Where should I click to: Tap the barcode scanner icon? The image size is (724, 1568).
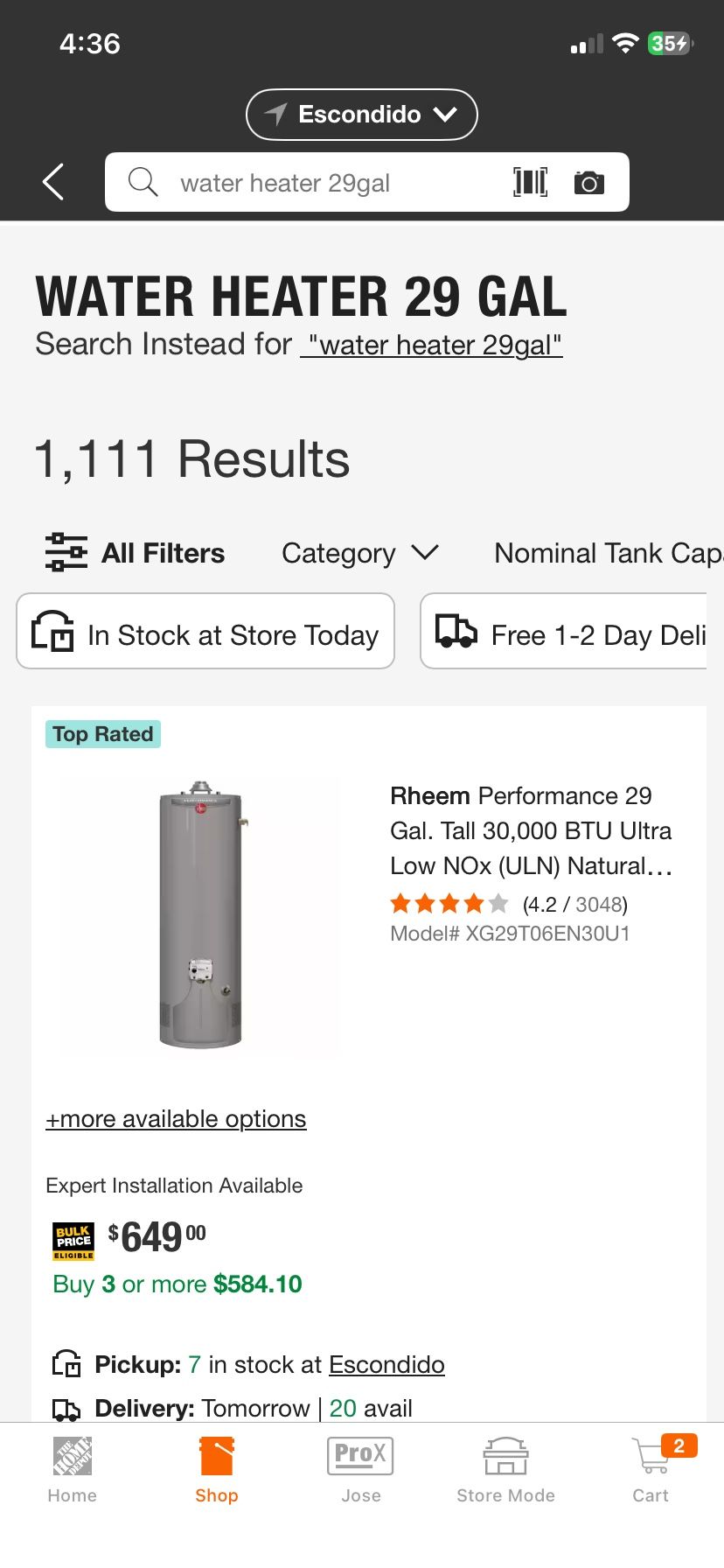click(x=530, y=182)
